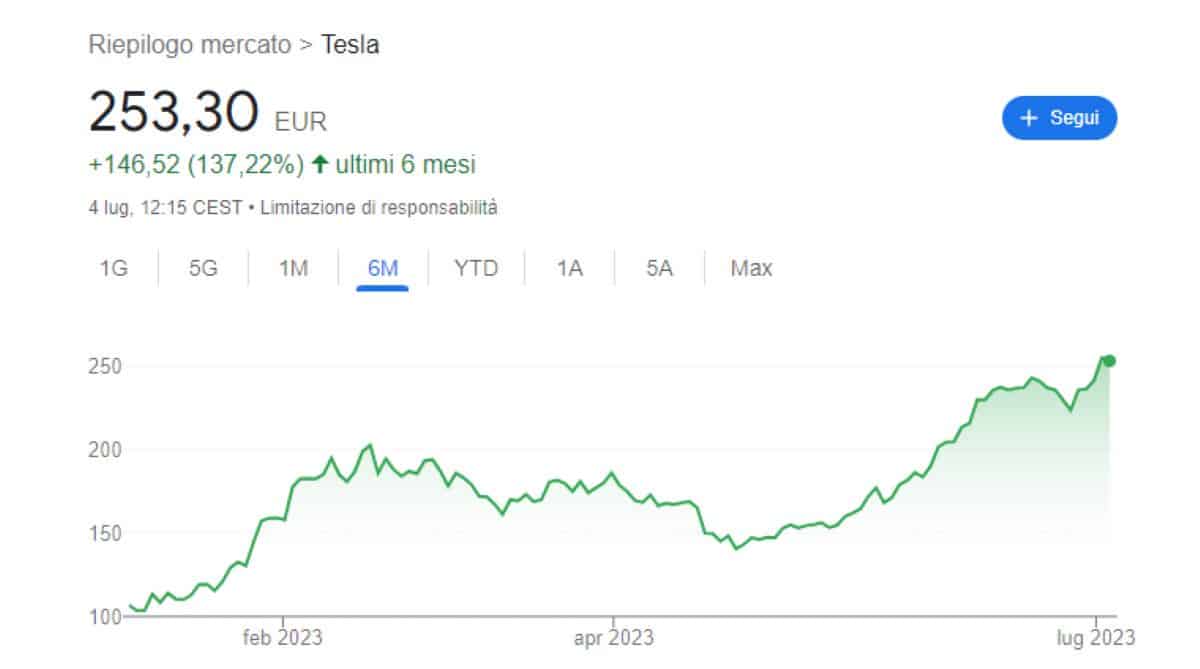This screenshot has height=669, width=1200.
Task: Select the 1G time range tab
Action: click(114, 268)
